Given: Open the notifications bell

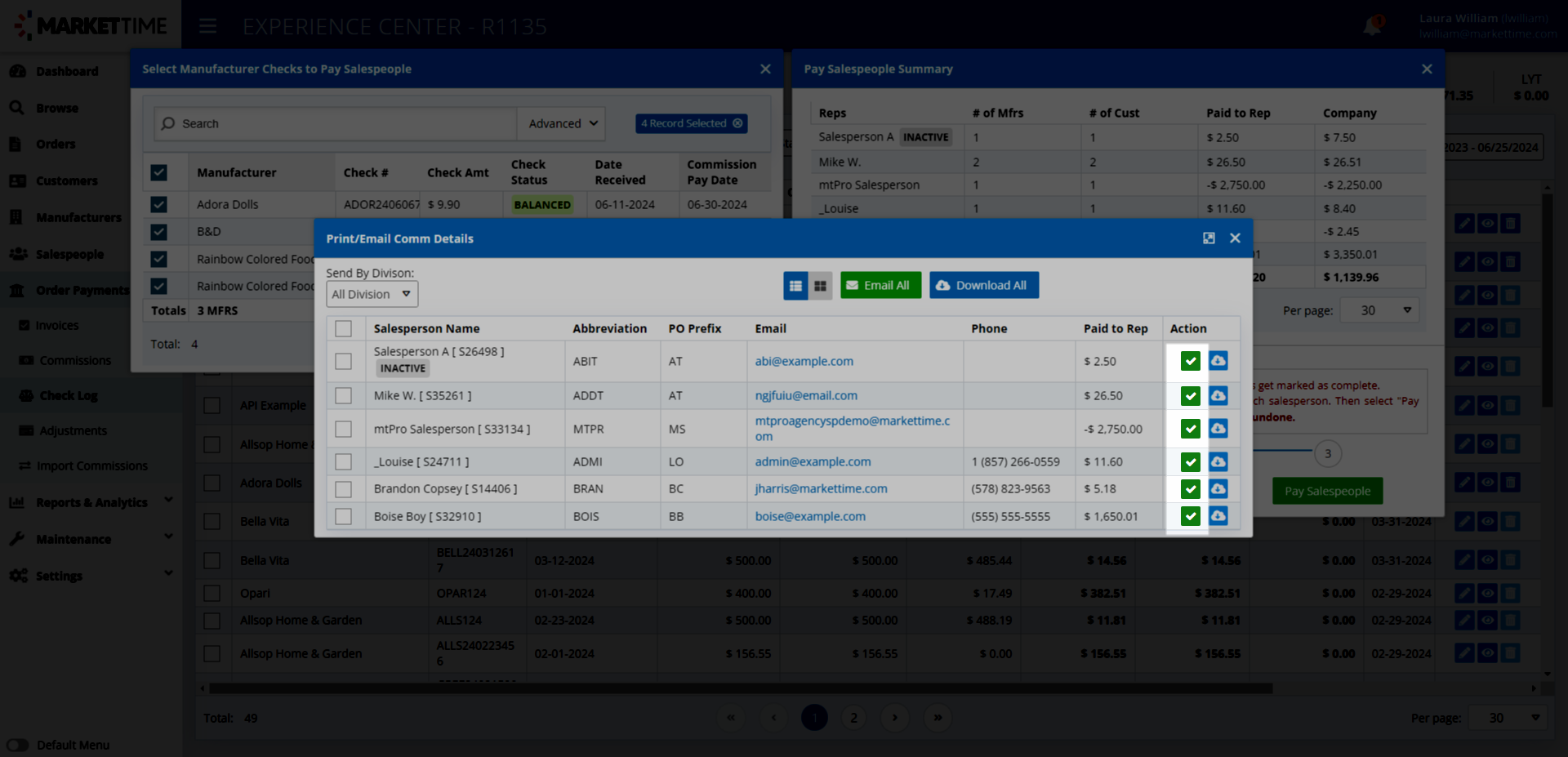Looking at the screenshot, I should [x=1372, y=26].
